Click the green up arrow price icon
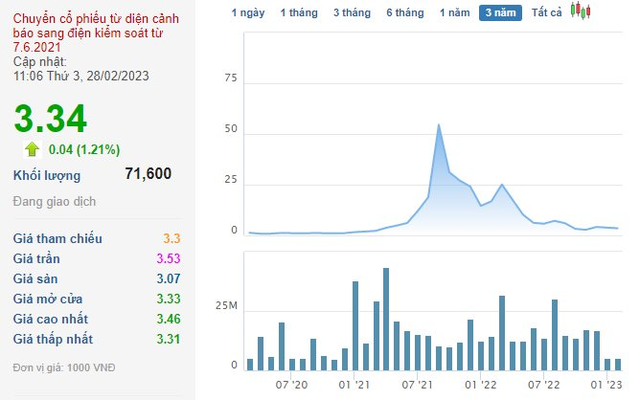Image resolution: width=640 pixels, height=400 pixels. click(x=32, y=149)
